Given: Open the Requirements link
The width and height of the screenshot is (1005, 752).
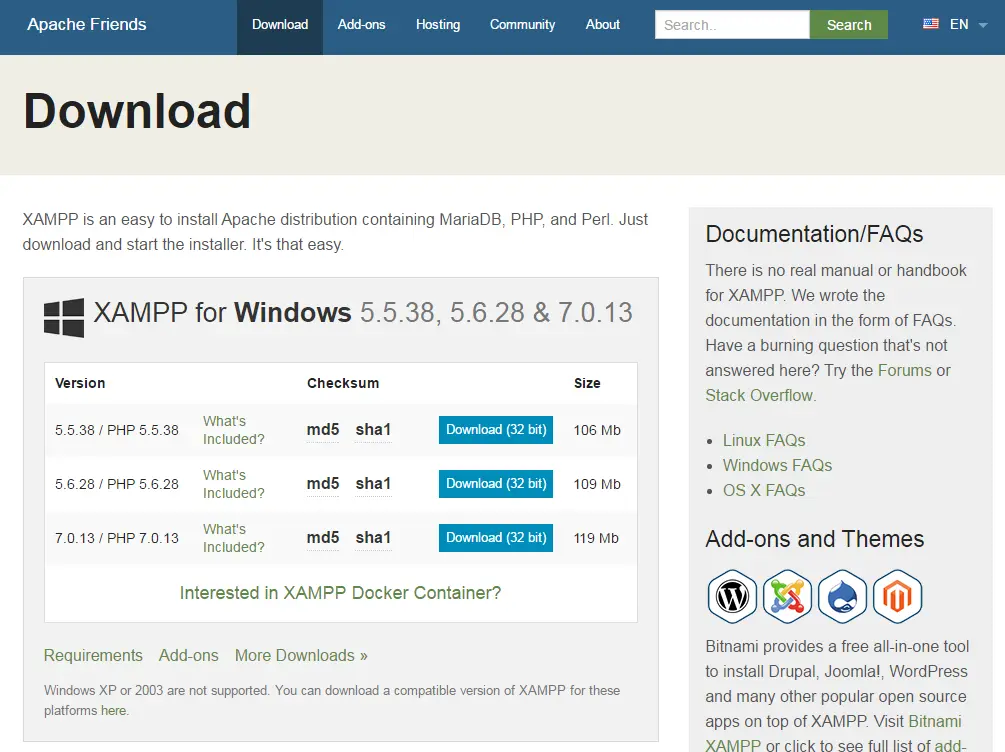Looking at the screenshot, I should (93, 655).
